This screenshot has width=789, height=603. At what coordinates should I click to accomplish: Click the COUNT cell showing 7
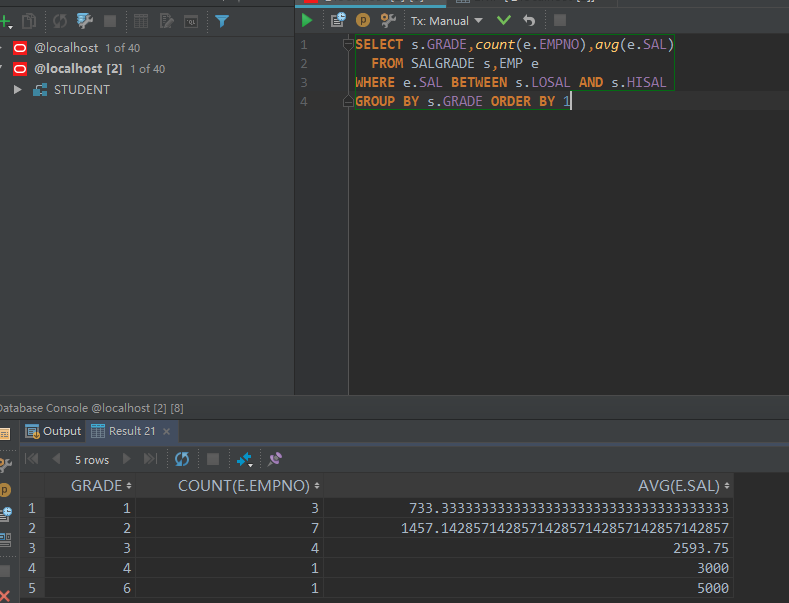(x=229, y=528)
